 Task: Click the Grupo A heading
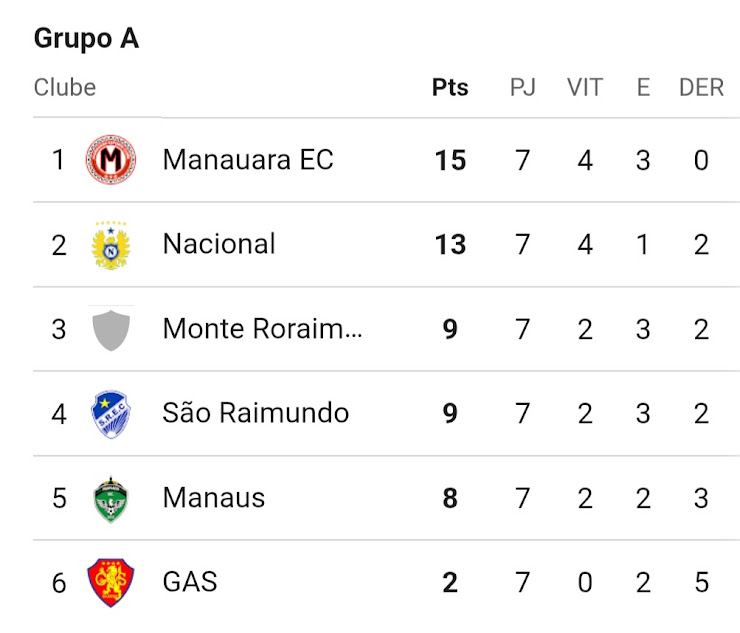click(86, 38)
